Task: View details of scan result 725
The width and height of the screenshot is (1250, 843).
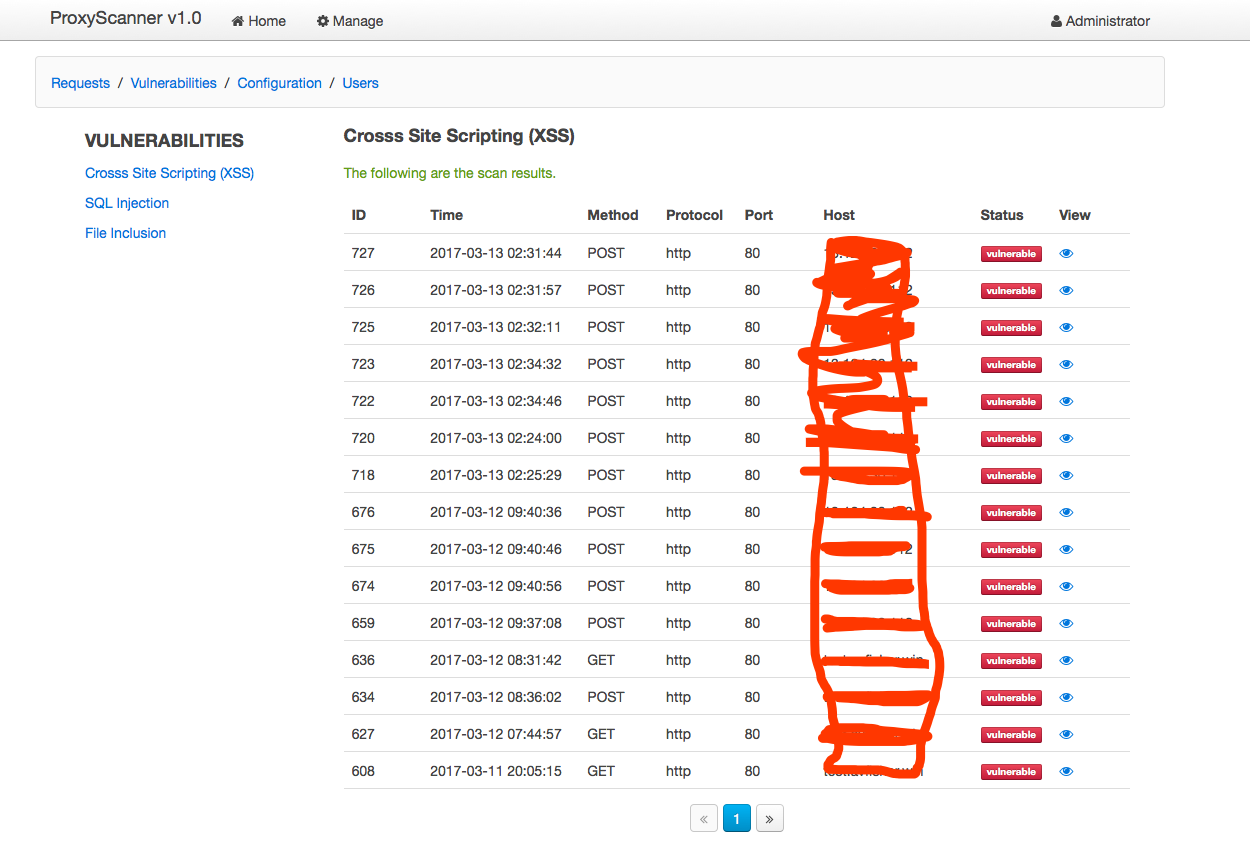Action: pos(1066,328)
